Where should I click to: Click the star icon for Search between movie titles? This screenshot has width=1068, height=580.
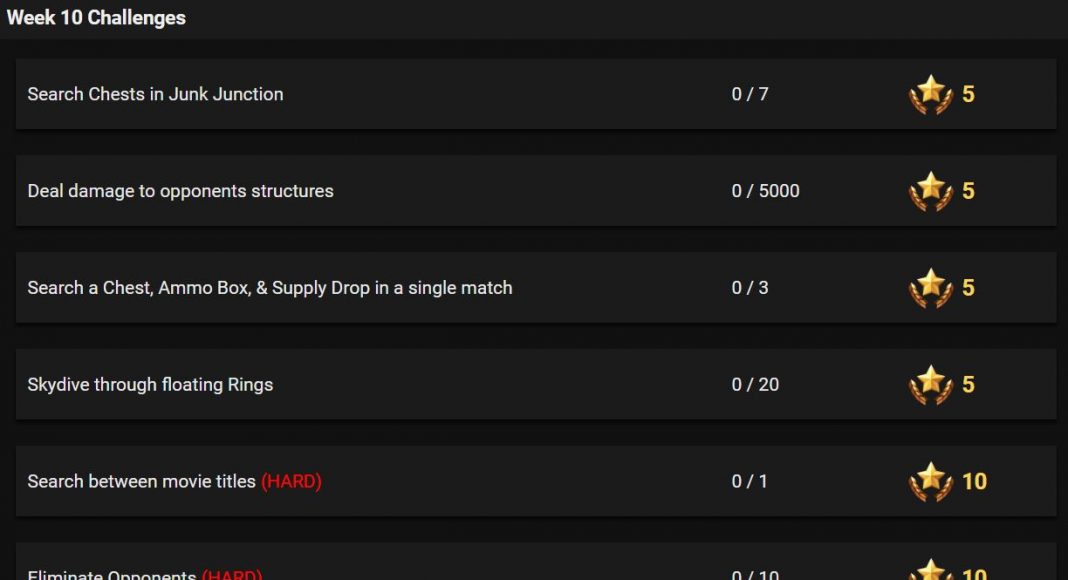click(930, 482)
